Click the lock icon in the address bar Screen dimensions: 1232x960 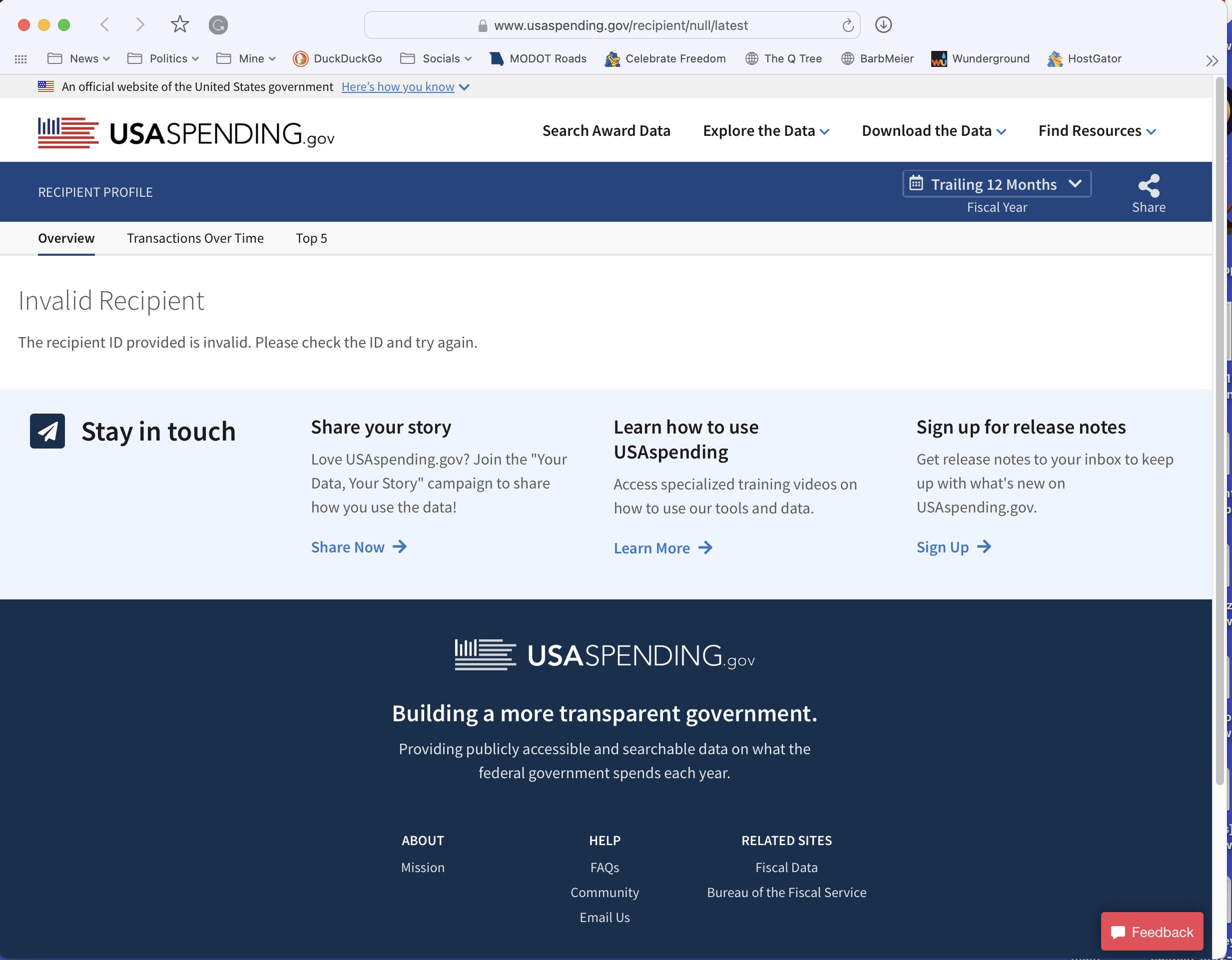482,26
